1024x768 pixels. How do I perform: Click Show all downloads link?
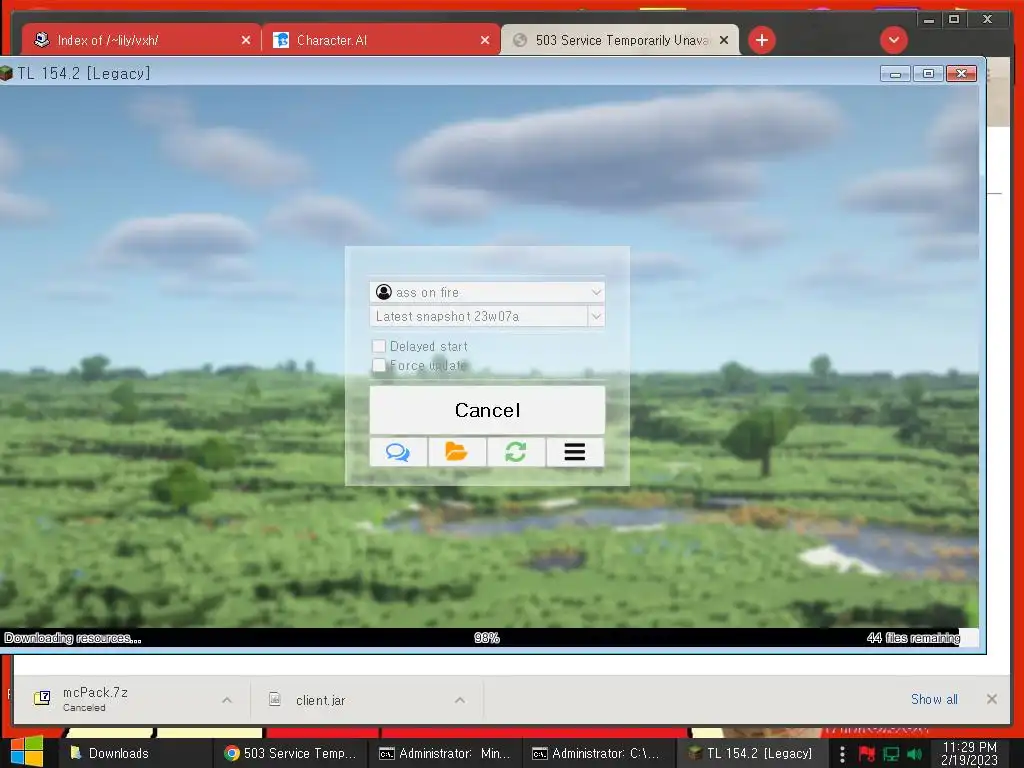(x=934, y=699)
